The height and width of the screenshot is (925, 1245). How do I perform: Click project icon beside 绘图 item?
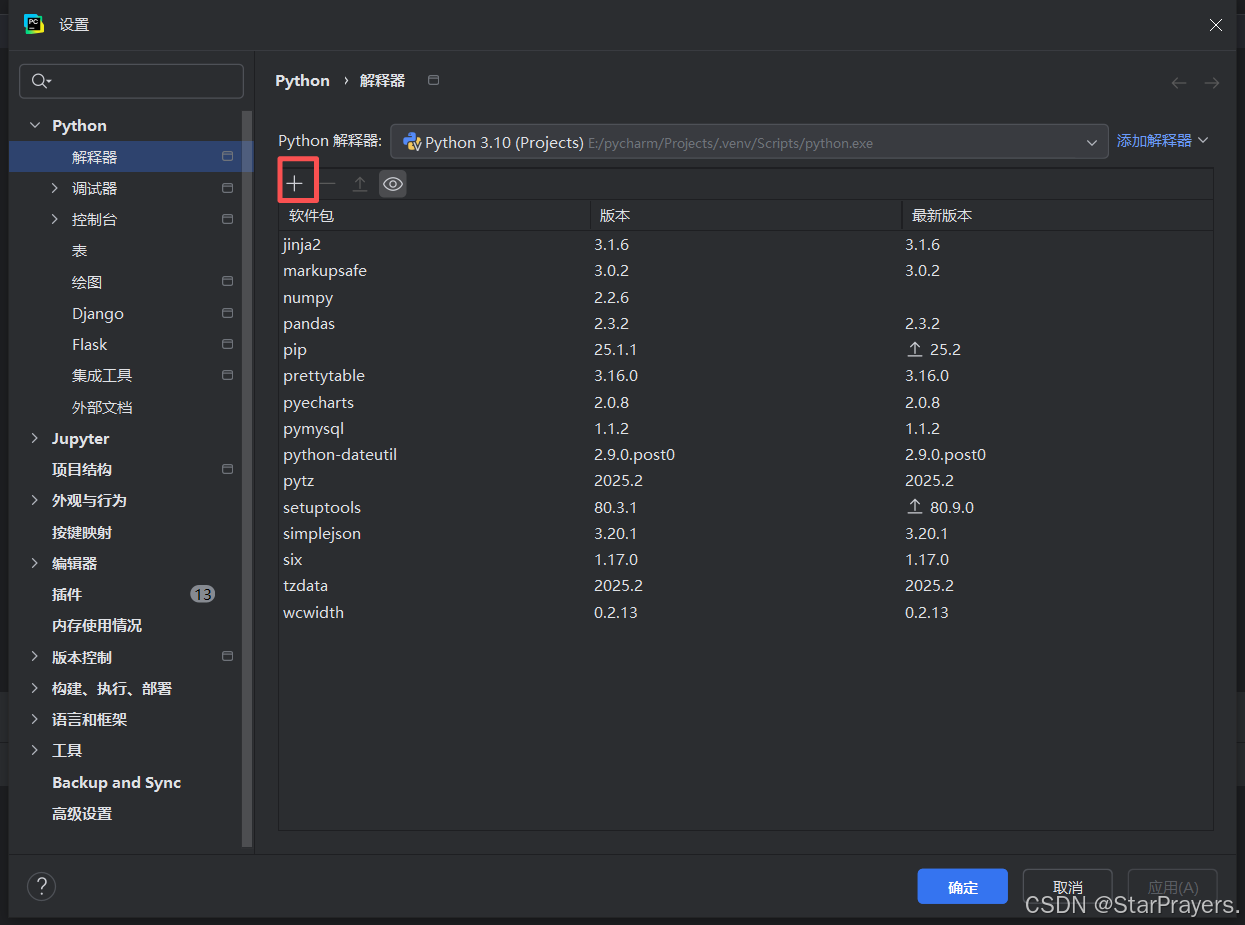point(227,282)
